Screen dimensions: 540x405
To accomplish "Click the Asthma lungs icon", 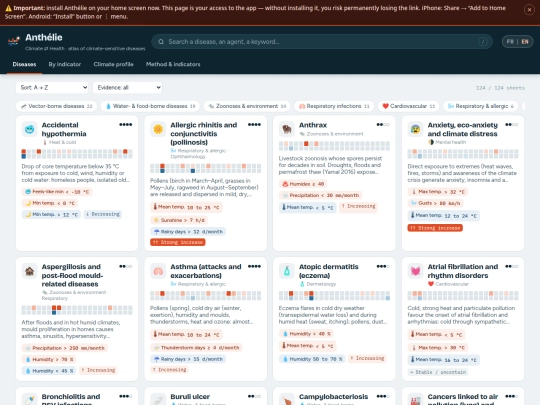I will pos(158,271).
